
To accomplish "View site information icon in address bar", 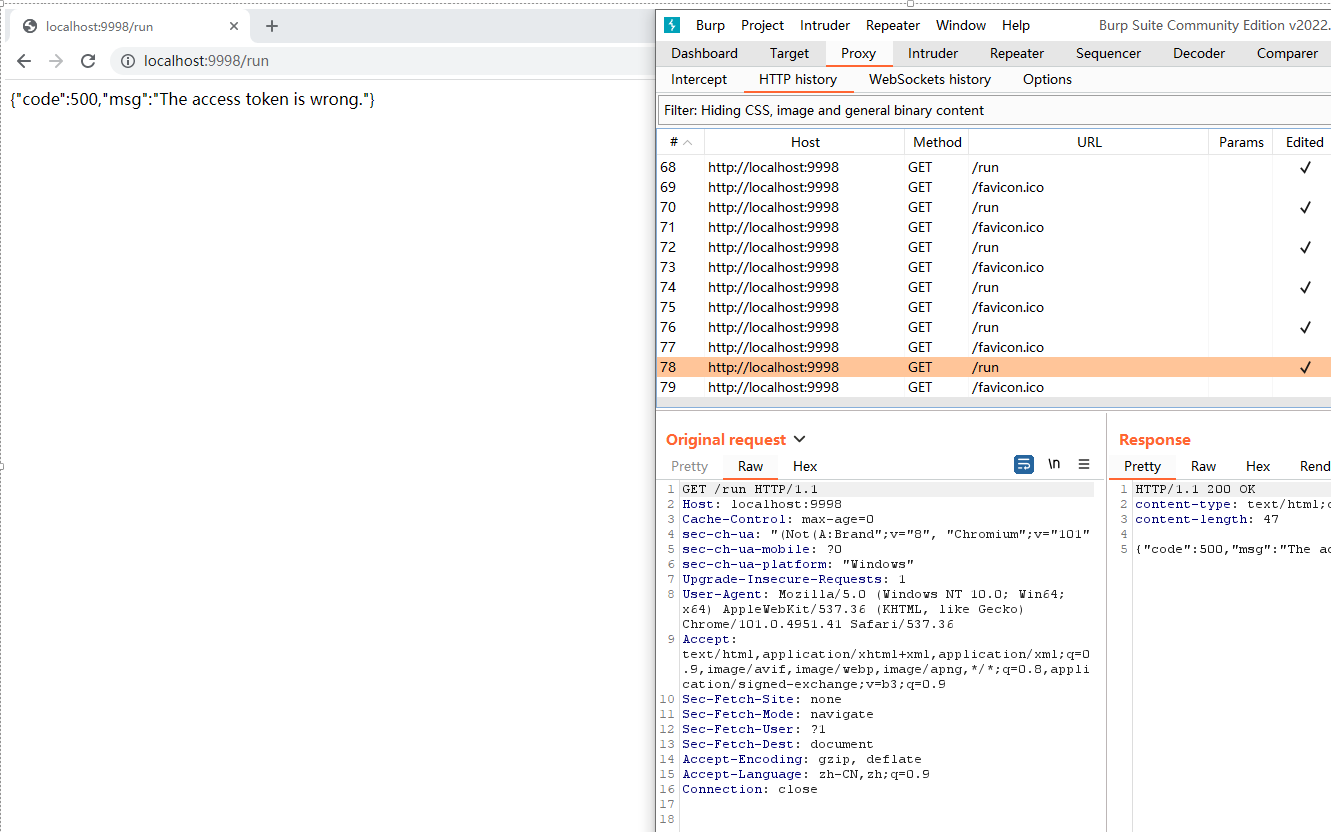I will click(x=128, y=61).
